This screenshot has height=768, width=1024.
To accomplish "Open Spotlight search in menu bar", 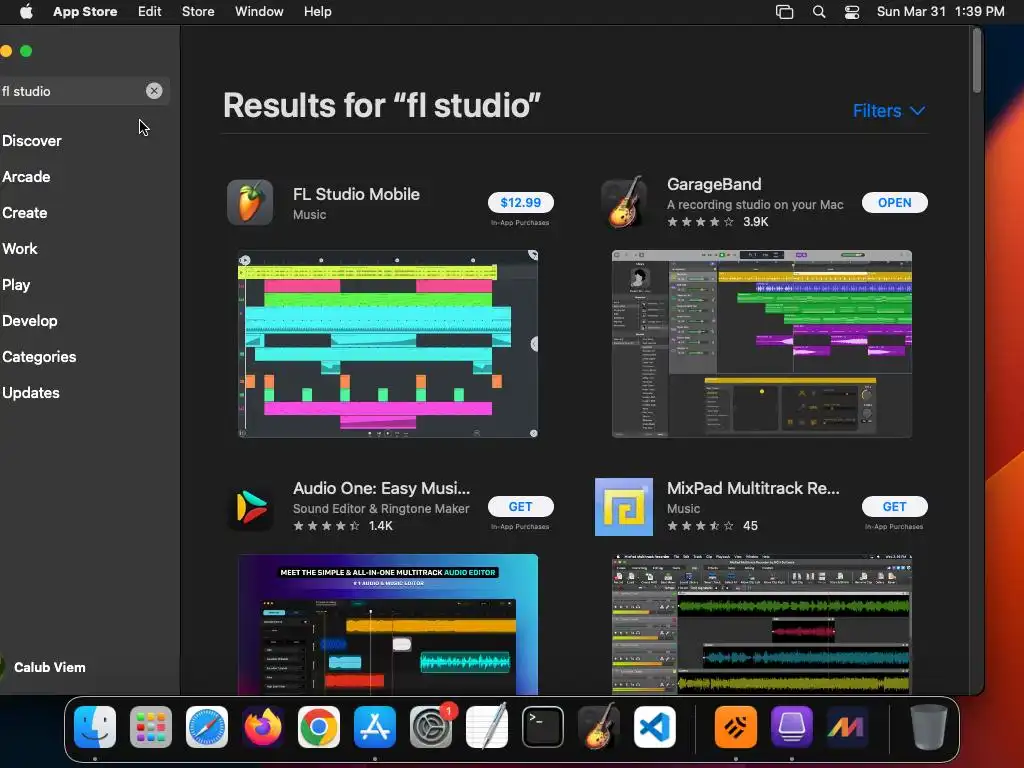I will pyautogui.click(x=818, y=12).
